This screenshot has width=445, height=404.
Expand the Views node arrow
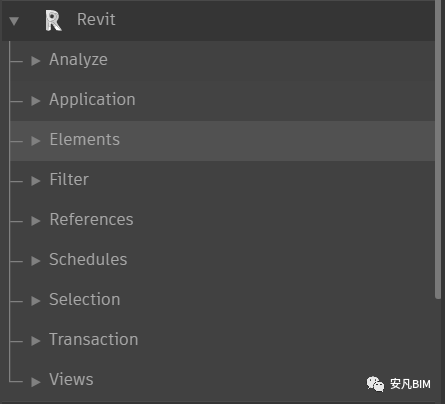coord(36,382)
